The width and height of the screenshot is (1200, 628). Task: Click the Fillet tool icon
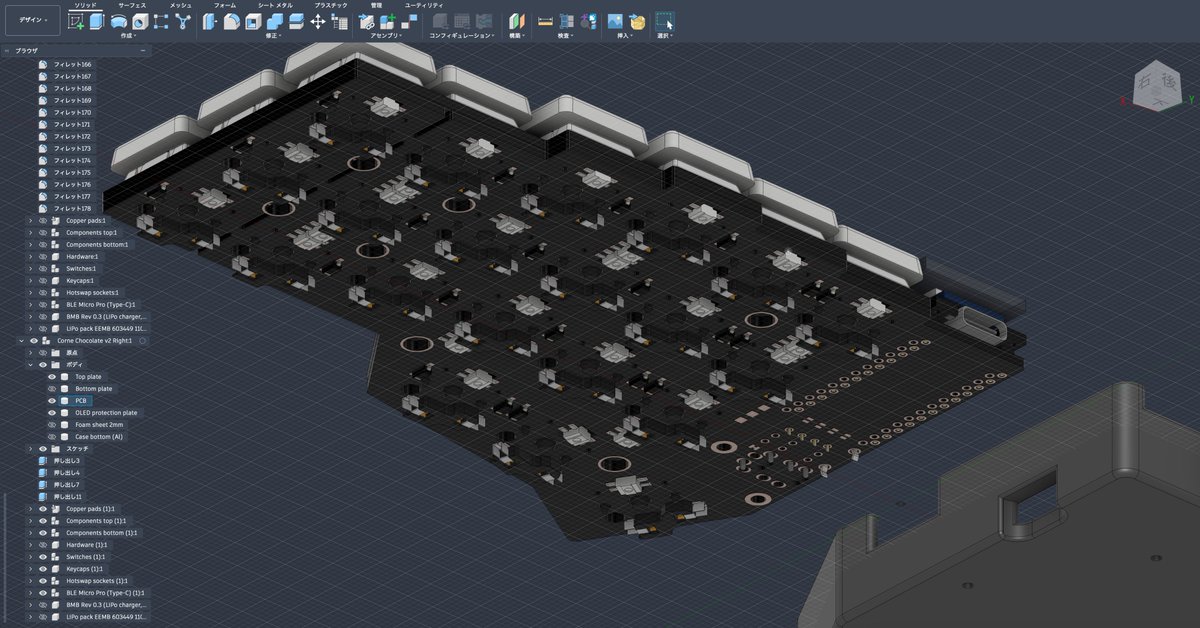tap(232, 21)
